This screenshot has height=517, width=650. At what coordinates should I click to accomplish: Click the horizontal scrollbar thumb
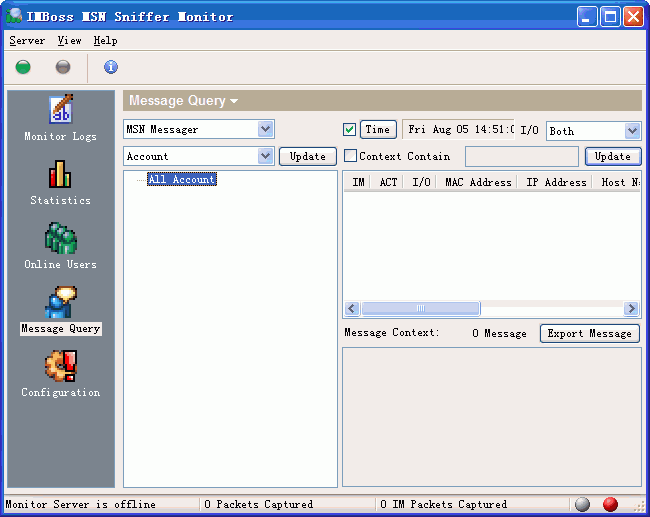pos(421,308)
